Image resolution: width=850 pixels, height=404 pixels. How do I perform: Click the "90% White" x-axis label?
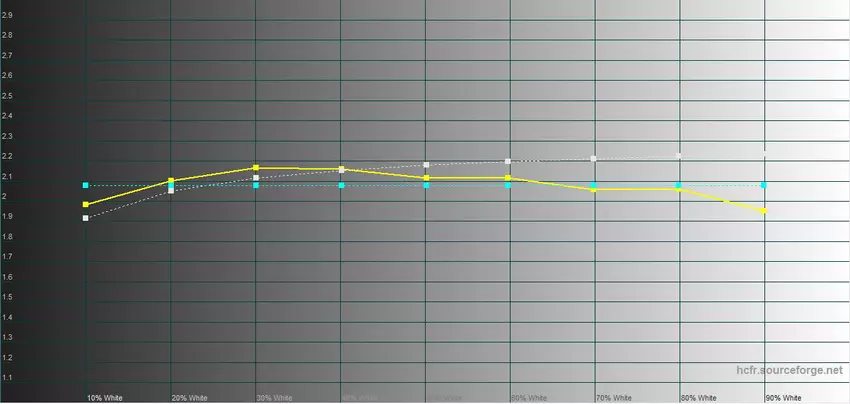pyautogui.click(x=784, y=397)
